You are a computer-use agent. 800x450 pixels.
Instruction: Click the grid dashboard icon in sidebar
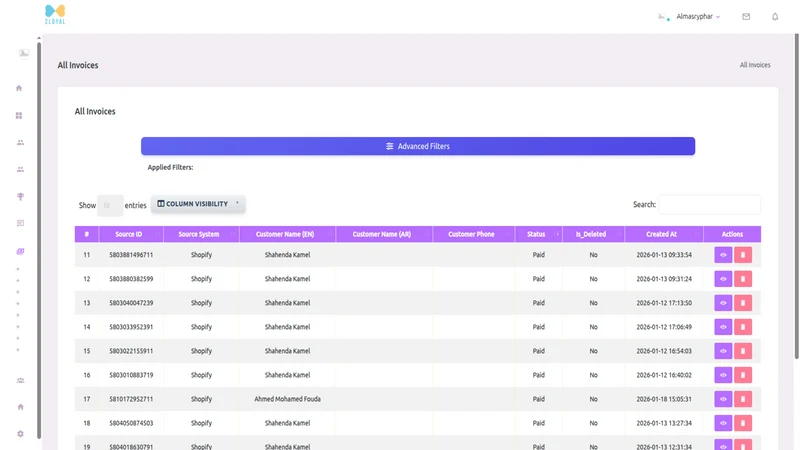point(19,116)
